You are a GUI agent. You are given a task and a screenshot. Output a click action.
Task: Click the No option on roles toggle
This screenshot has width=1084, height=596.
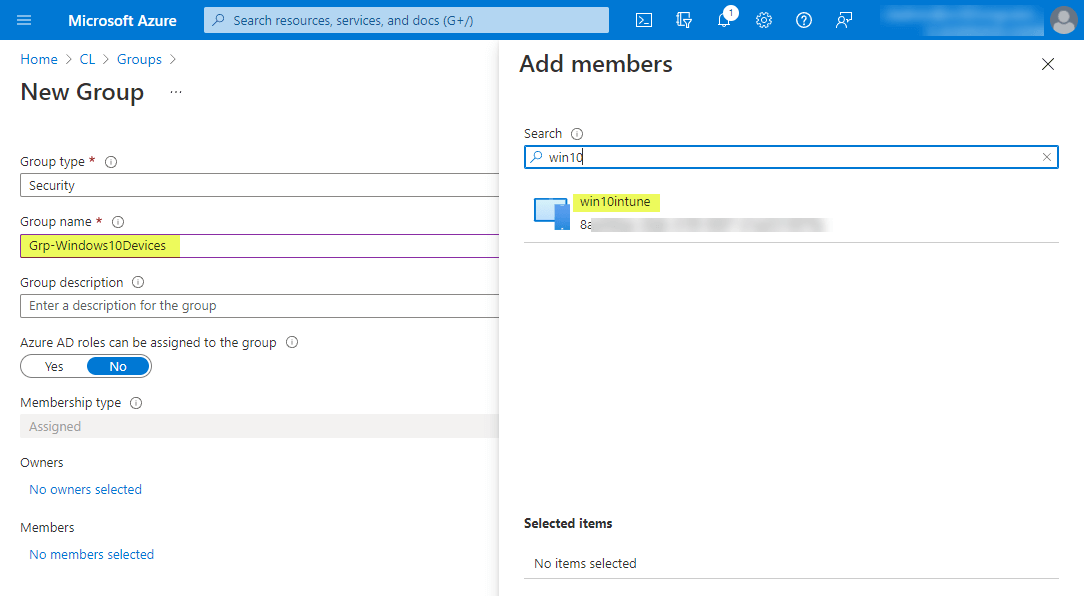(118, 366)
